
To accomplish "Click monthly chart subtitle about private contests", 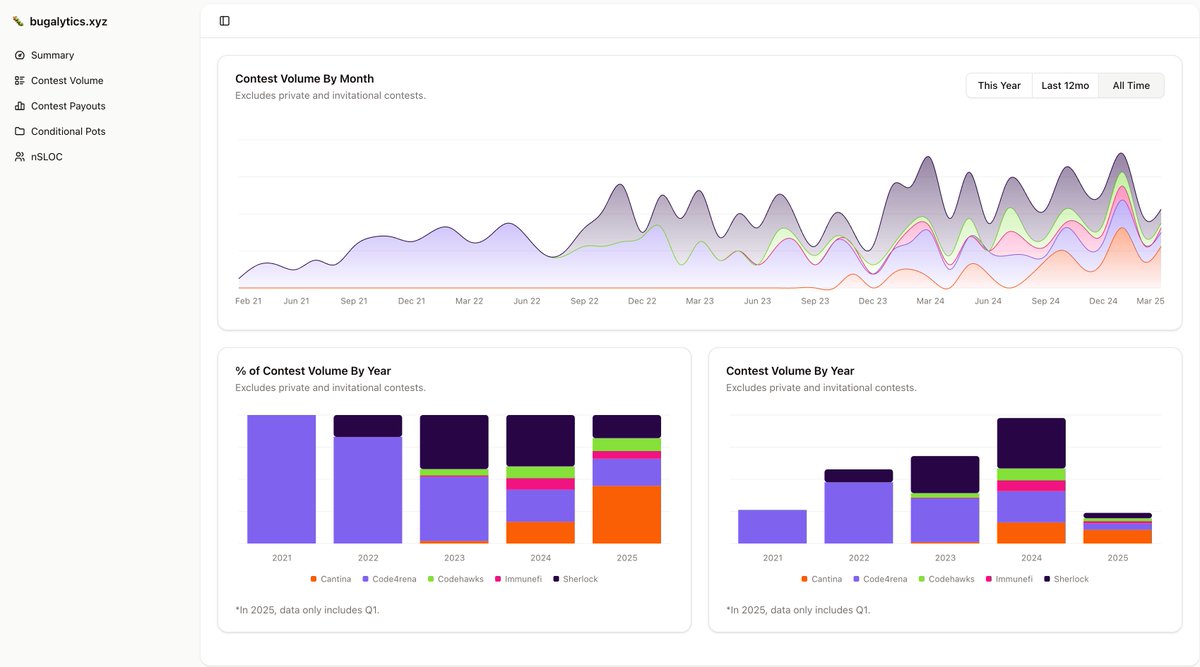I will tap(330, 96).
